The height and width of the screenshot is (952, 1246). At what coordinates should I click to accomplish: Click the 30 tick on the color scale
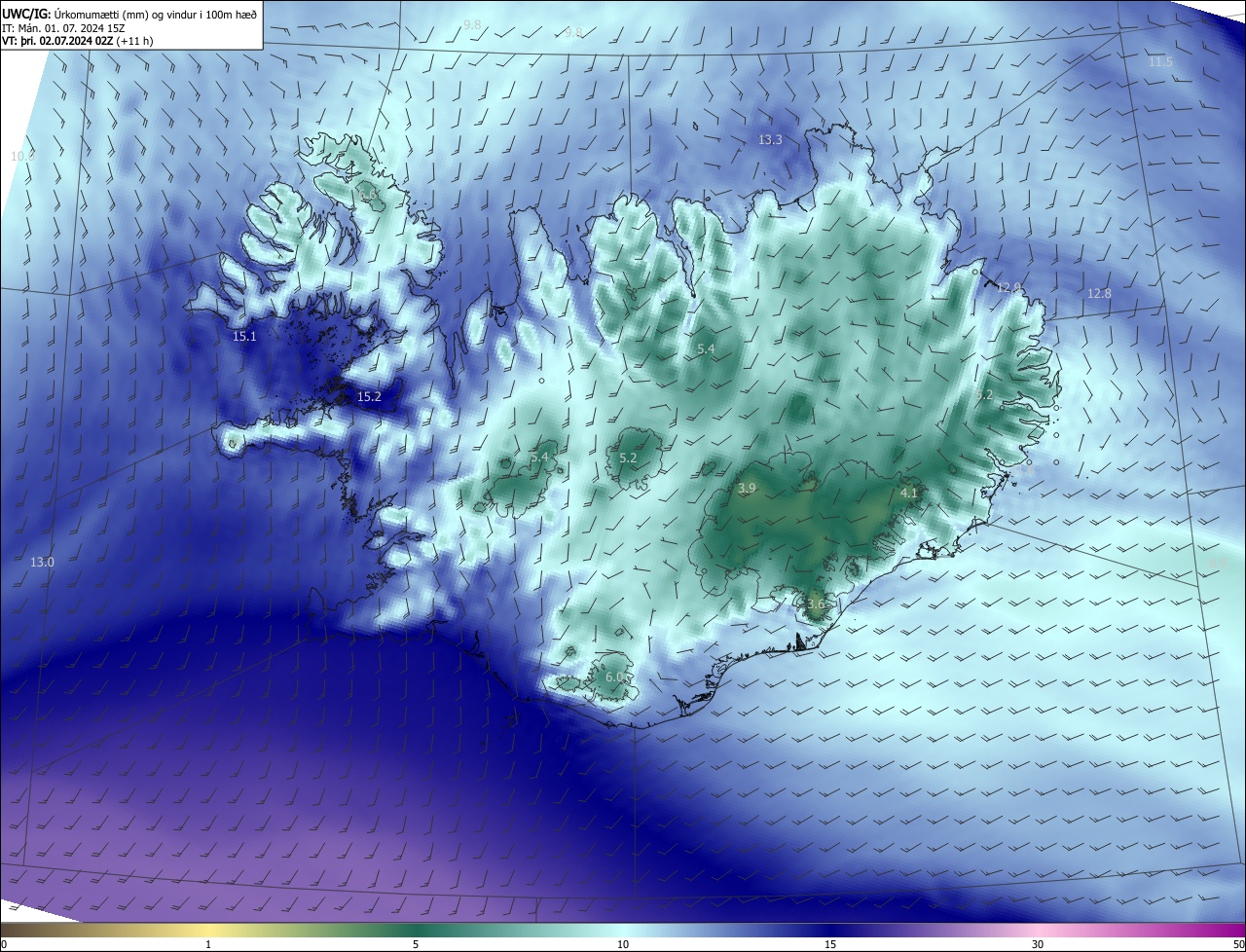[x=1038, y=945]
